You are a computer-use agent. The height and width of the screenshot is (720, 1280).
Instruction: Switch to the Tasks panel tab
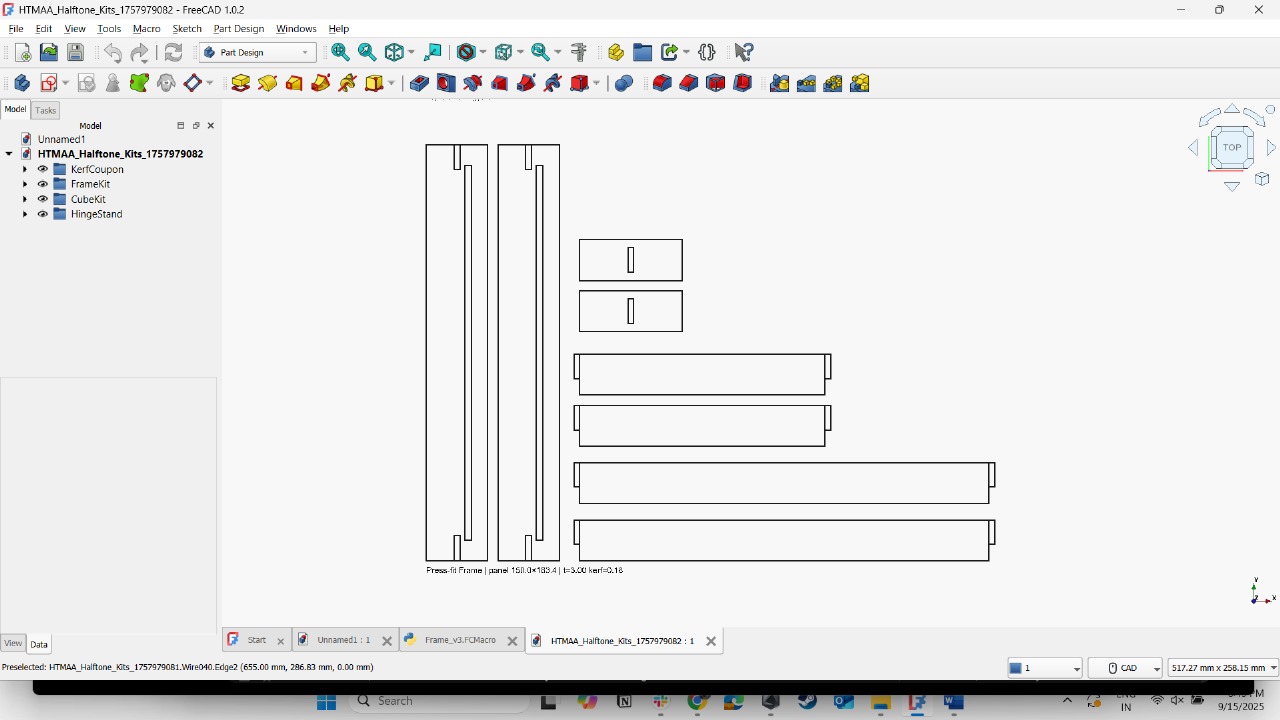[x=46, y=110]
